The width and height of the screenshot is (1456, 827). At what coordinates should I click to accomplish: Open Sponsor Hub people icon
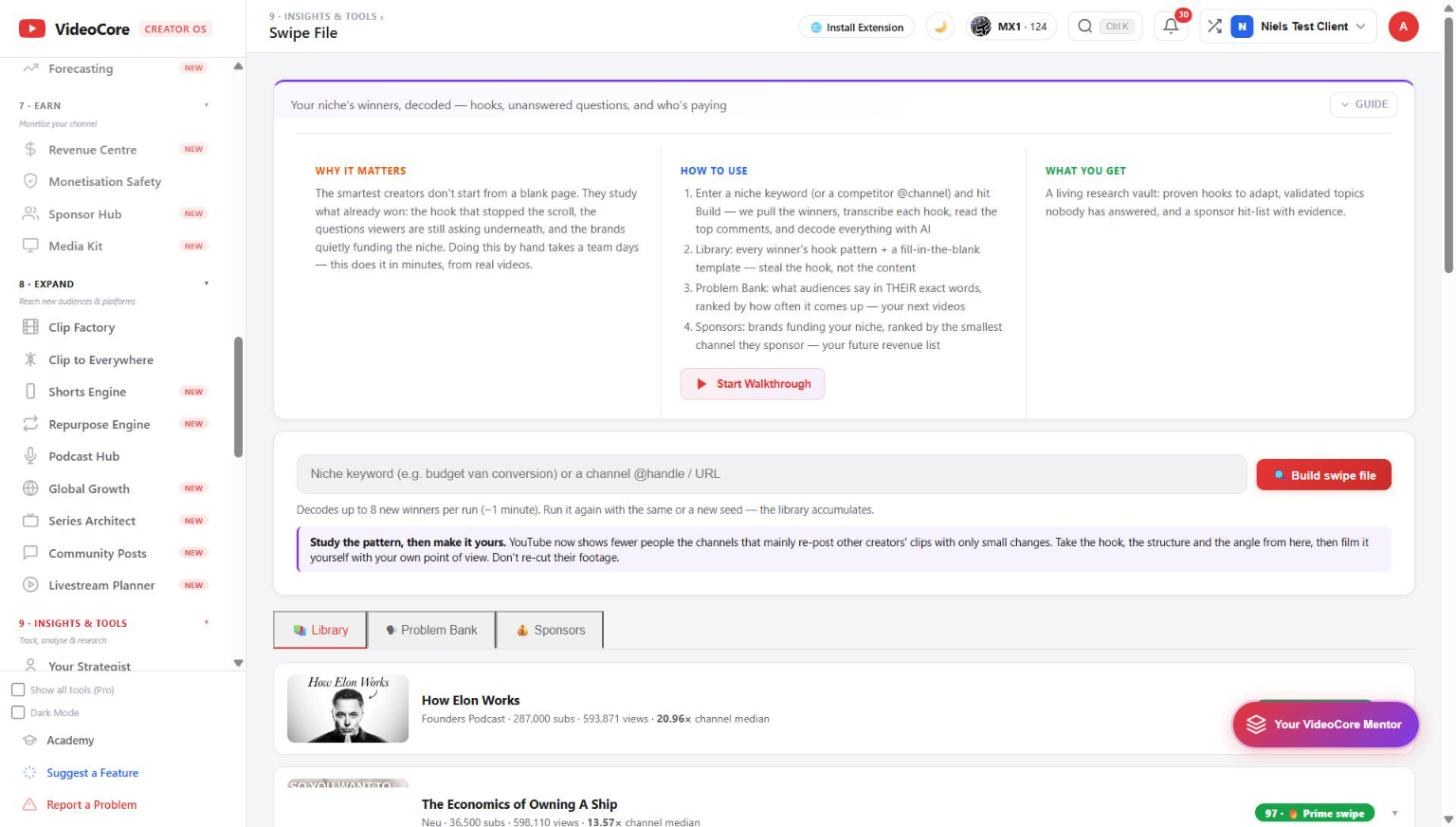pos(30,214)
